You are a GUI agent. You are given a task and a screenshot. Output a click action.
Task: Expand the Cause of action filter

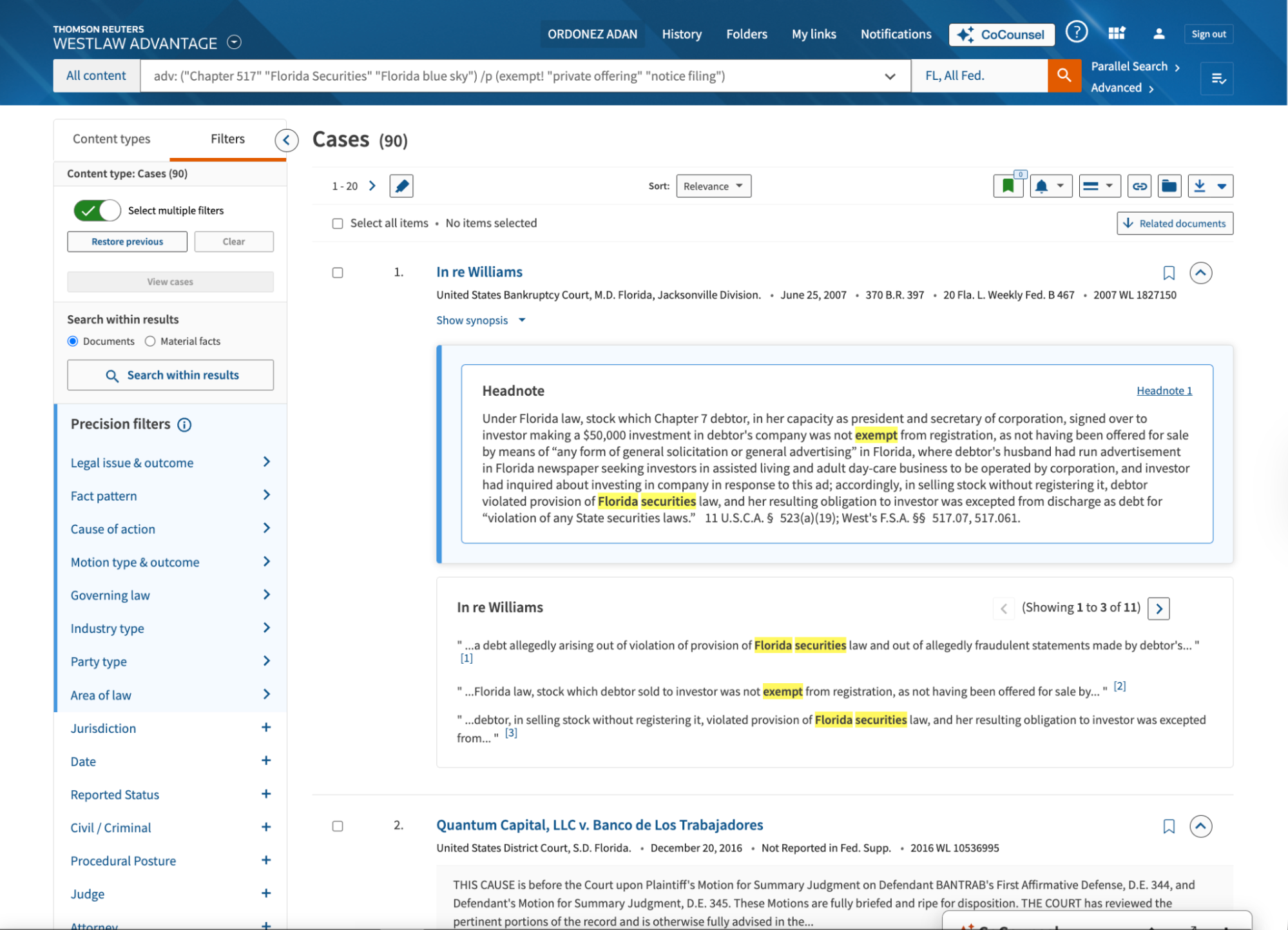171,529
